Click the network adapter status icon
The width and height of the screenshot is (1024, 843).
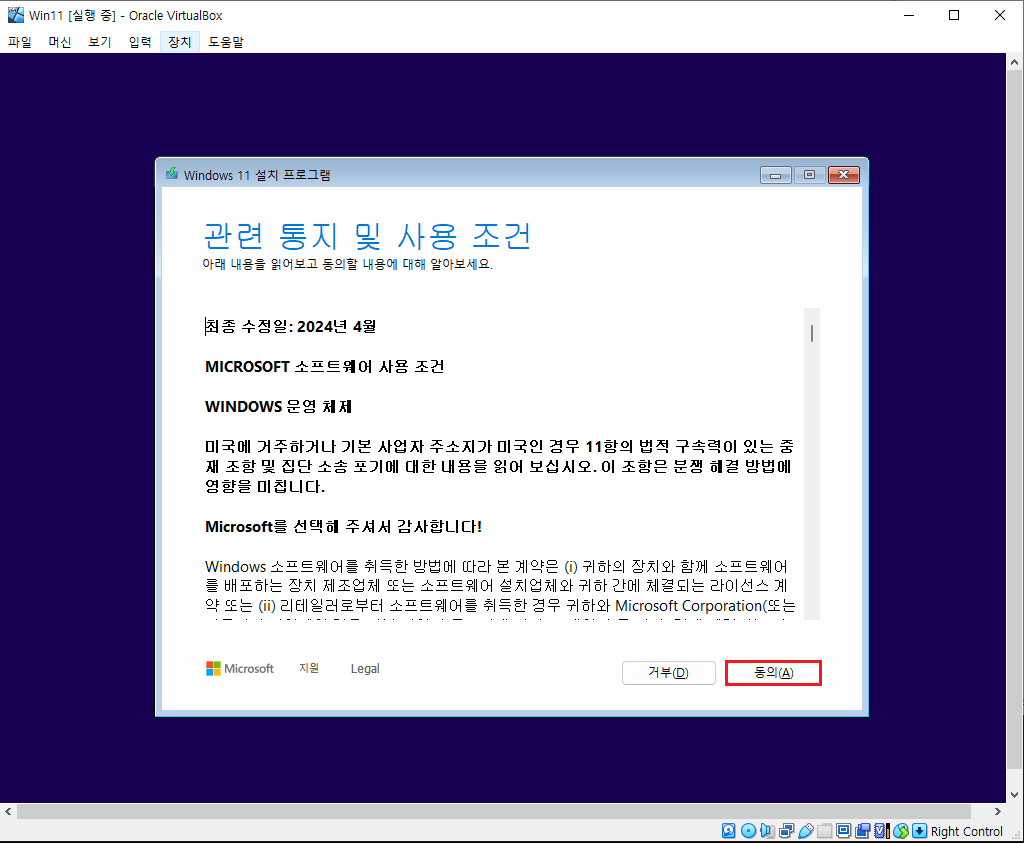click(786, 831)
